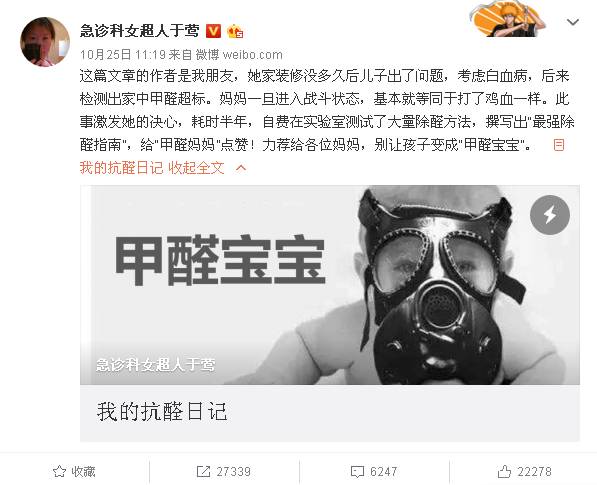Image resolution: width=597 pixels, height=485 pixels.
Task: Open the post options chevron menu
Action: tap(573, 22)
